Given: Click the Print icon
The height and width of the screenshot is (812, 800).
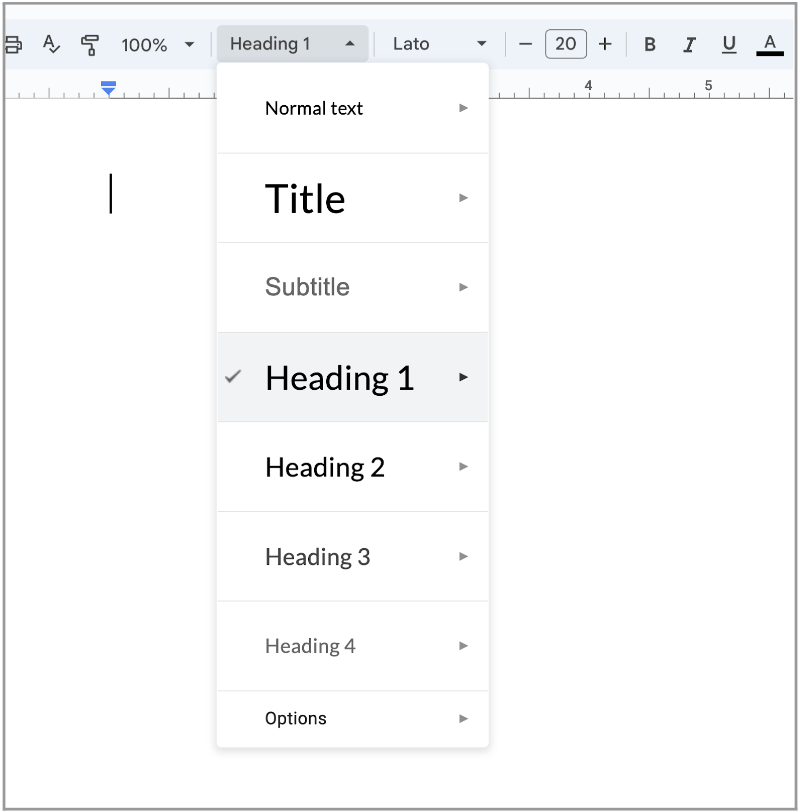Looking at the screenshot, I should [13, 44].
